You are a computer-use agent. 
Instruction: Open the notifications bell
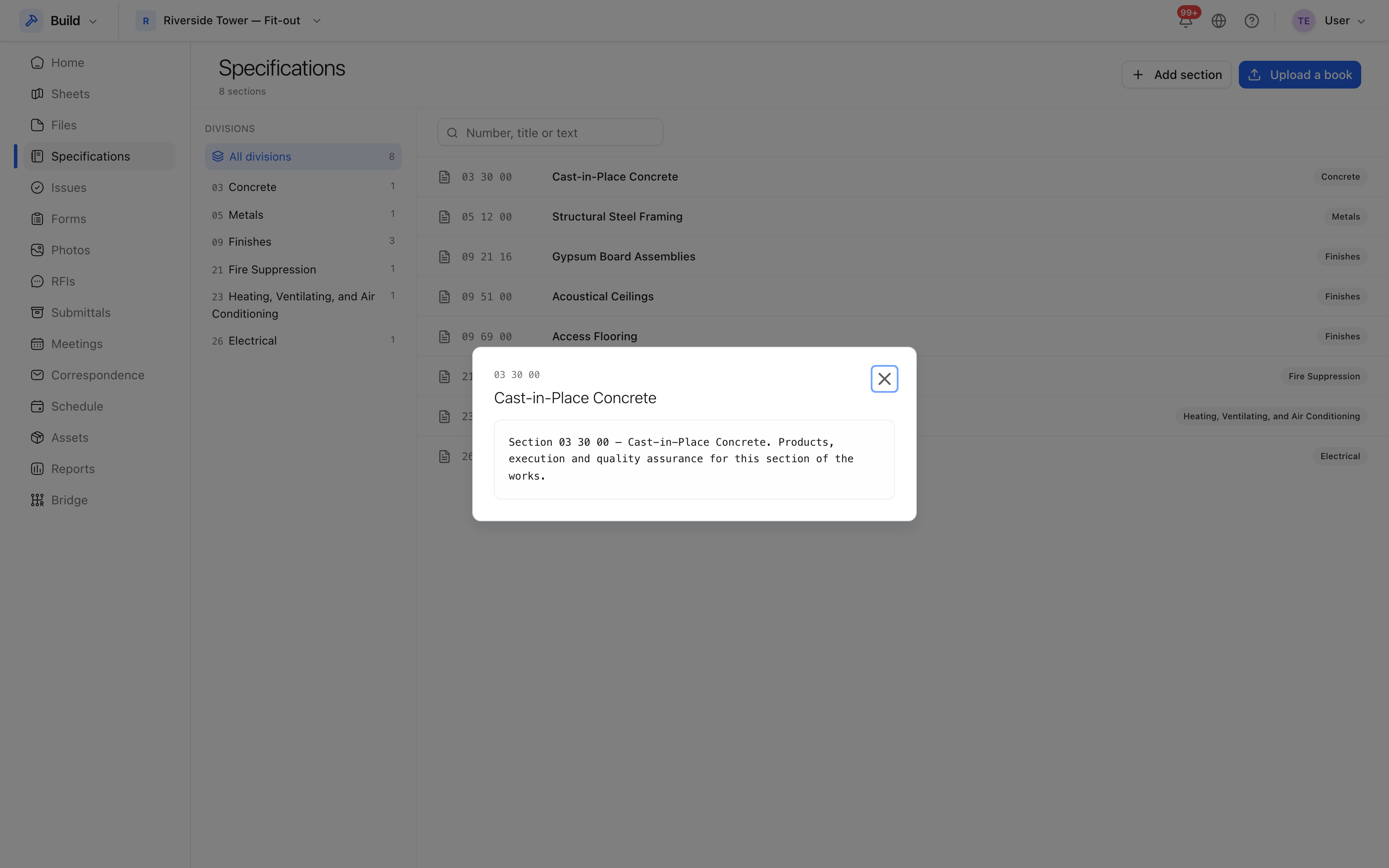pyautogui.click(x=1185, y=21)
